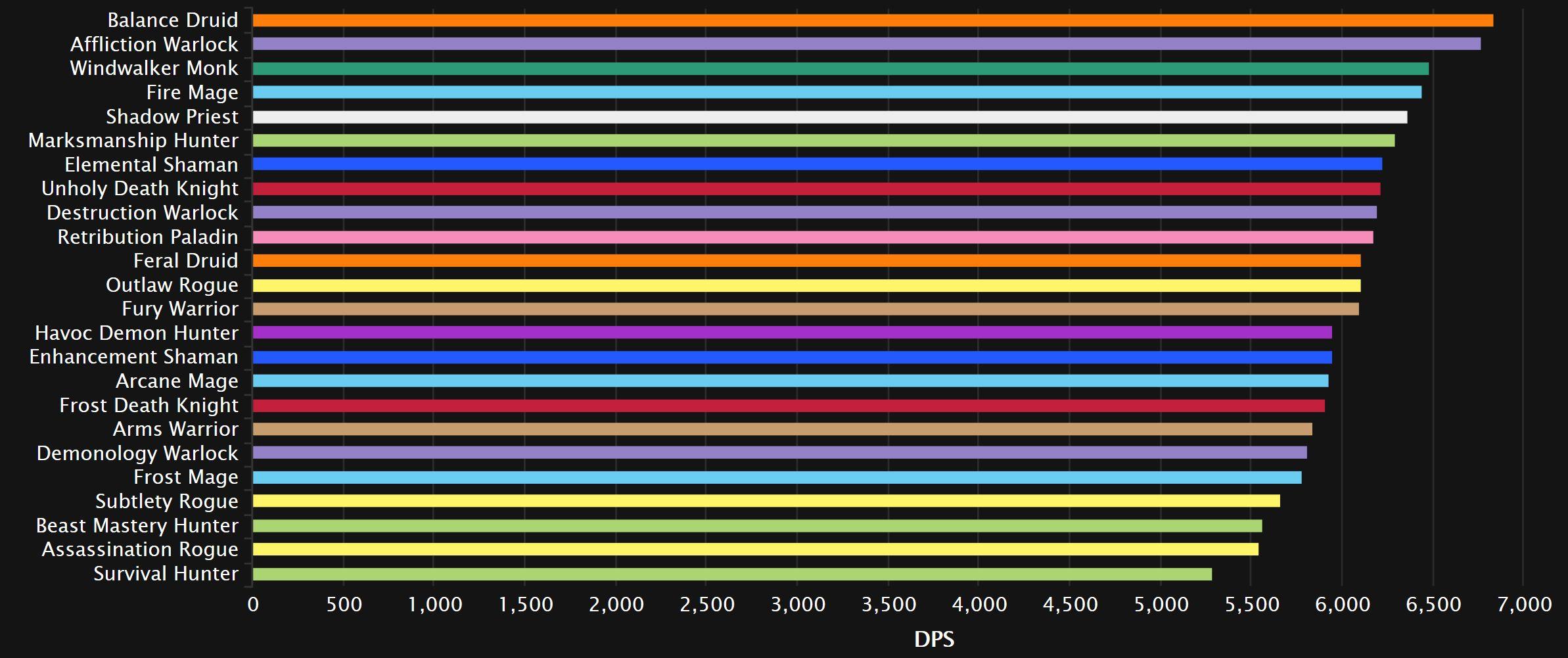The image size is (1568, 658).
Task: Click the DPS axis title
Action: (934, 639)
